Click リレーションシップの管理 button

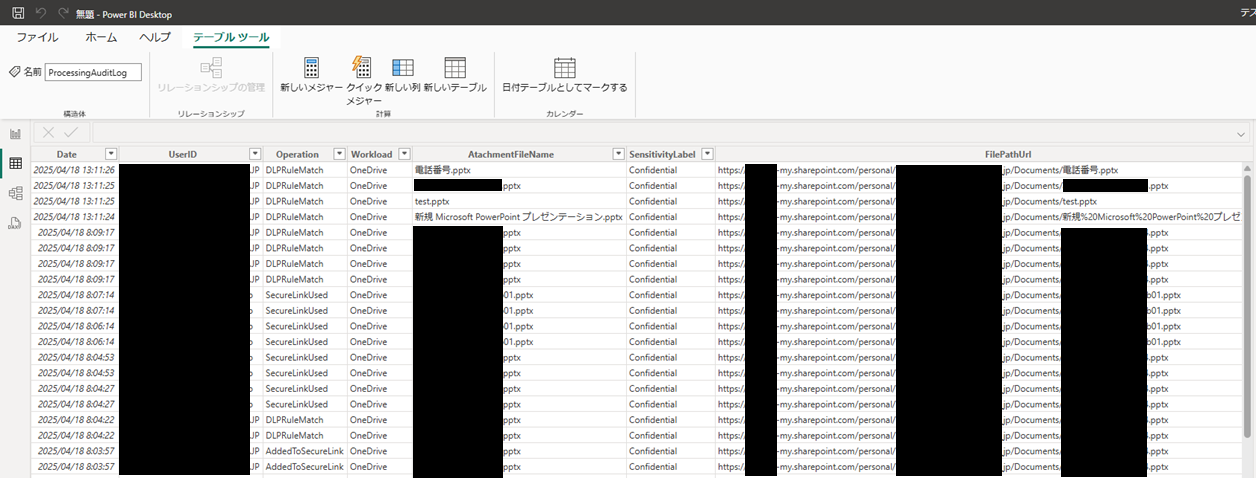tap(211, 76)
